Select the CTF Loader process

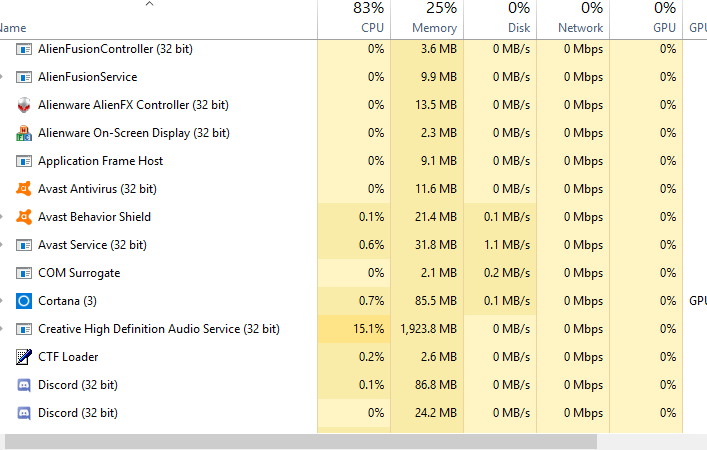[x=68, y=357]
